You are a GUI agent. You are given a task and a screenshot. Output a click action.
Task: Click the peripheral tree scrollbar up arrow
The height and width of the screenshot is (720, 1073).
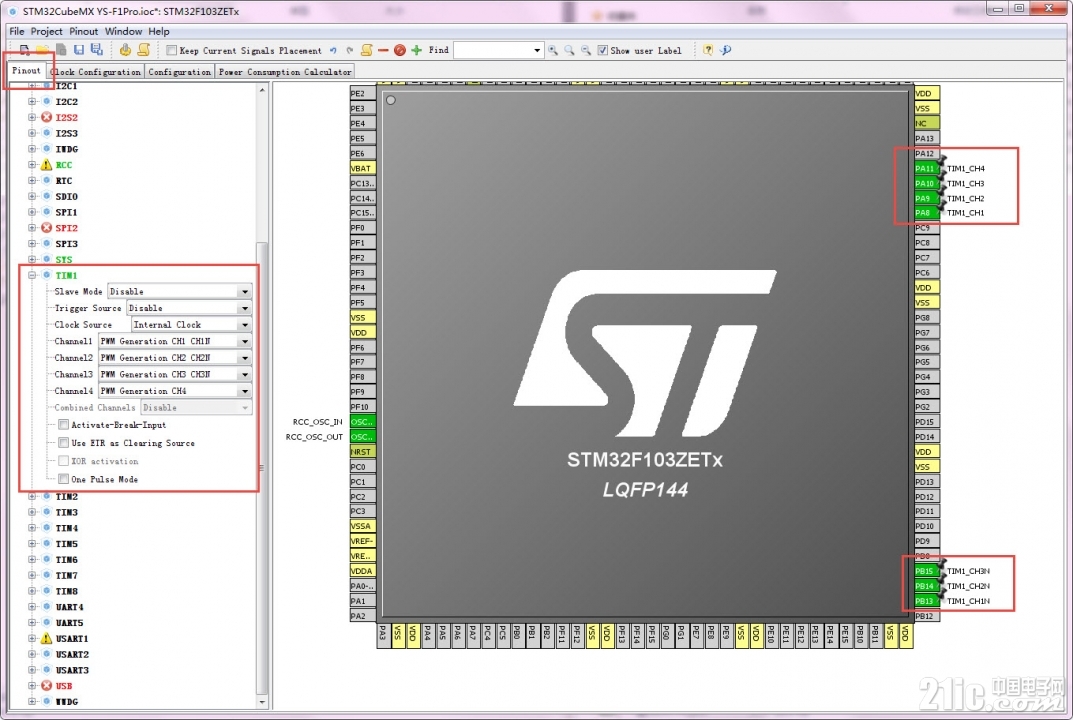tap(262, 90)
